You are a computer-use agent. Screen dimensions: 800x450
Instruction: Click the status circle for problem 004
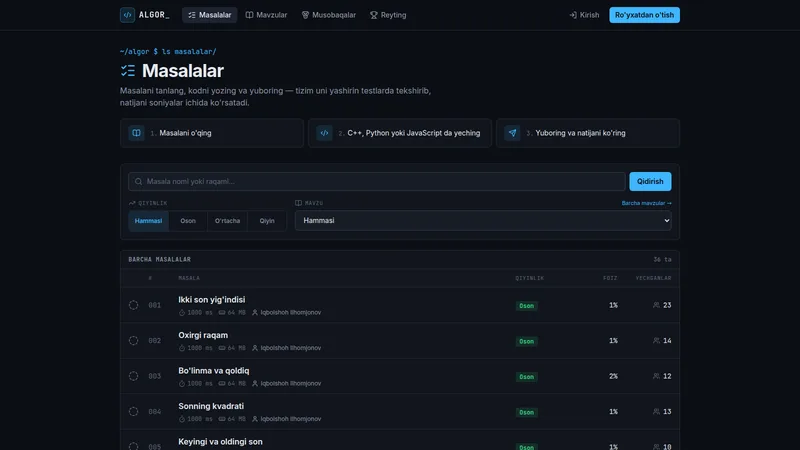tap(133, 411)
